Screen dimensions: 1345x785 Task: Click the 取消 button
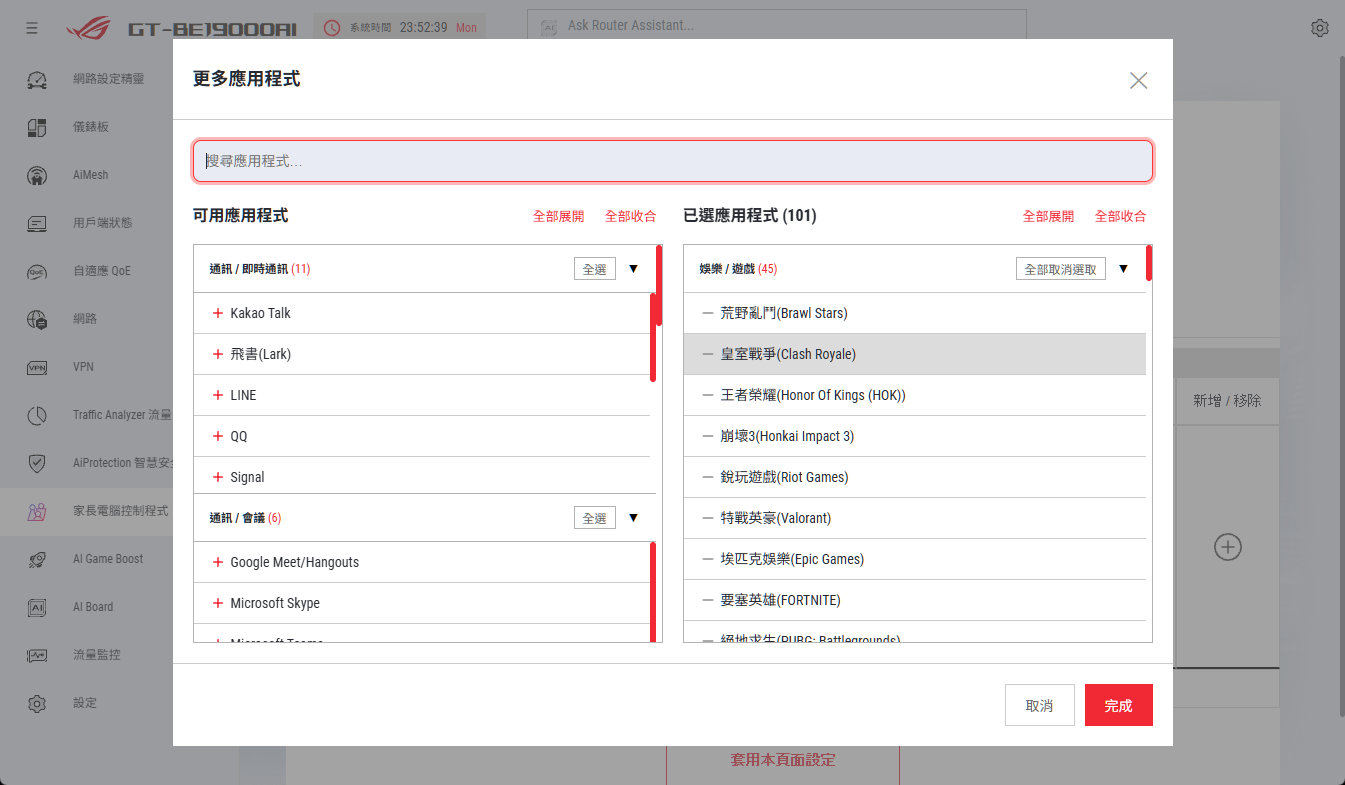pyautogui.click(x=1040, y=705)
